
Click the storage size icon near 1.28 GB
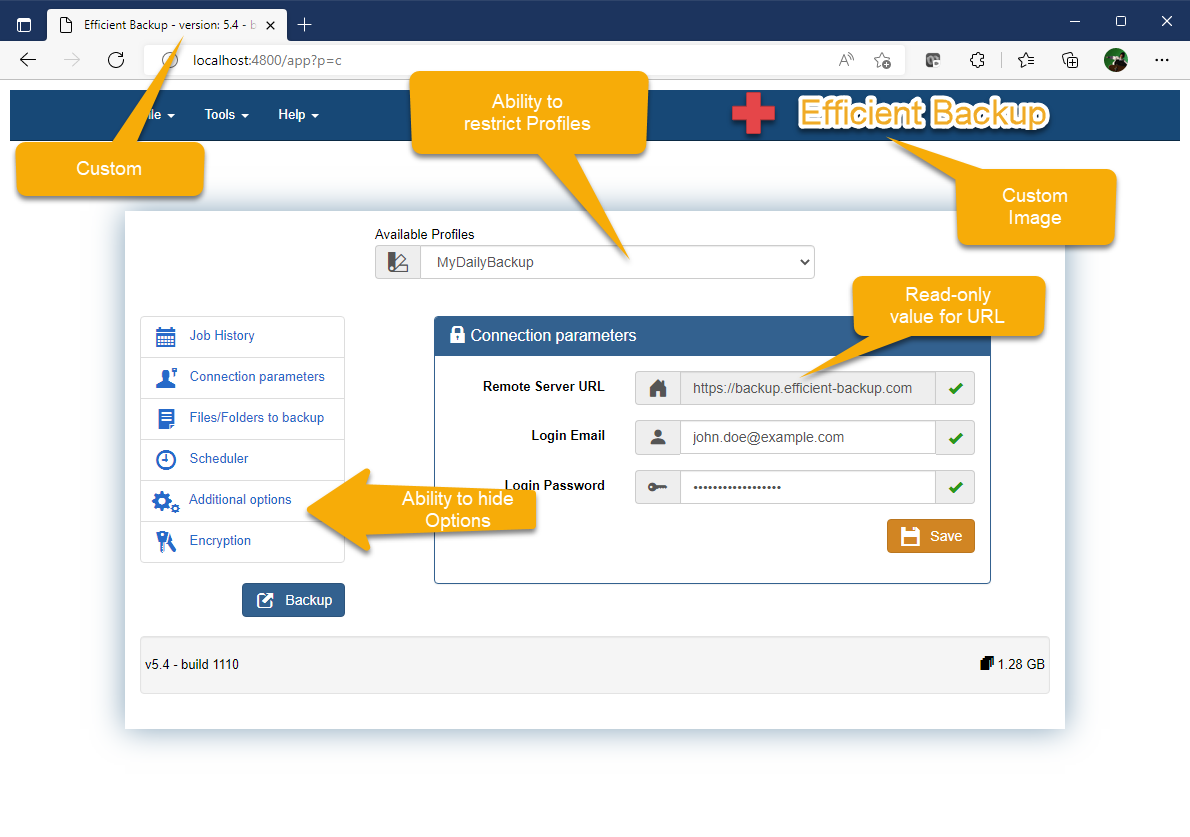tap(987, 663)
